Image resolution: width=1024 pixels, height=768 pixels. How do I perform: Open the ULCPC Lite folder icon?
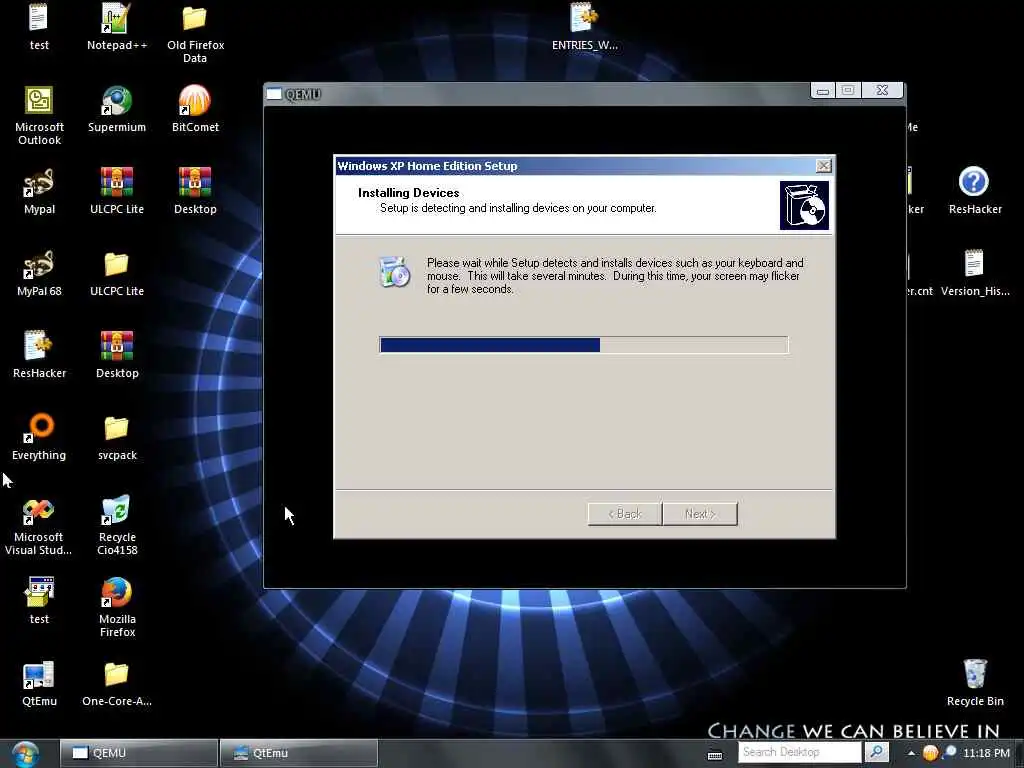pos(116,264)
